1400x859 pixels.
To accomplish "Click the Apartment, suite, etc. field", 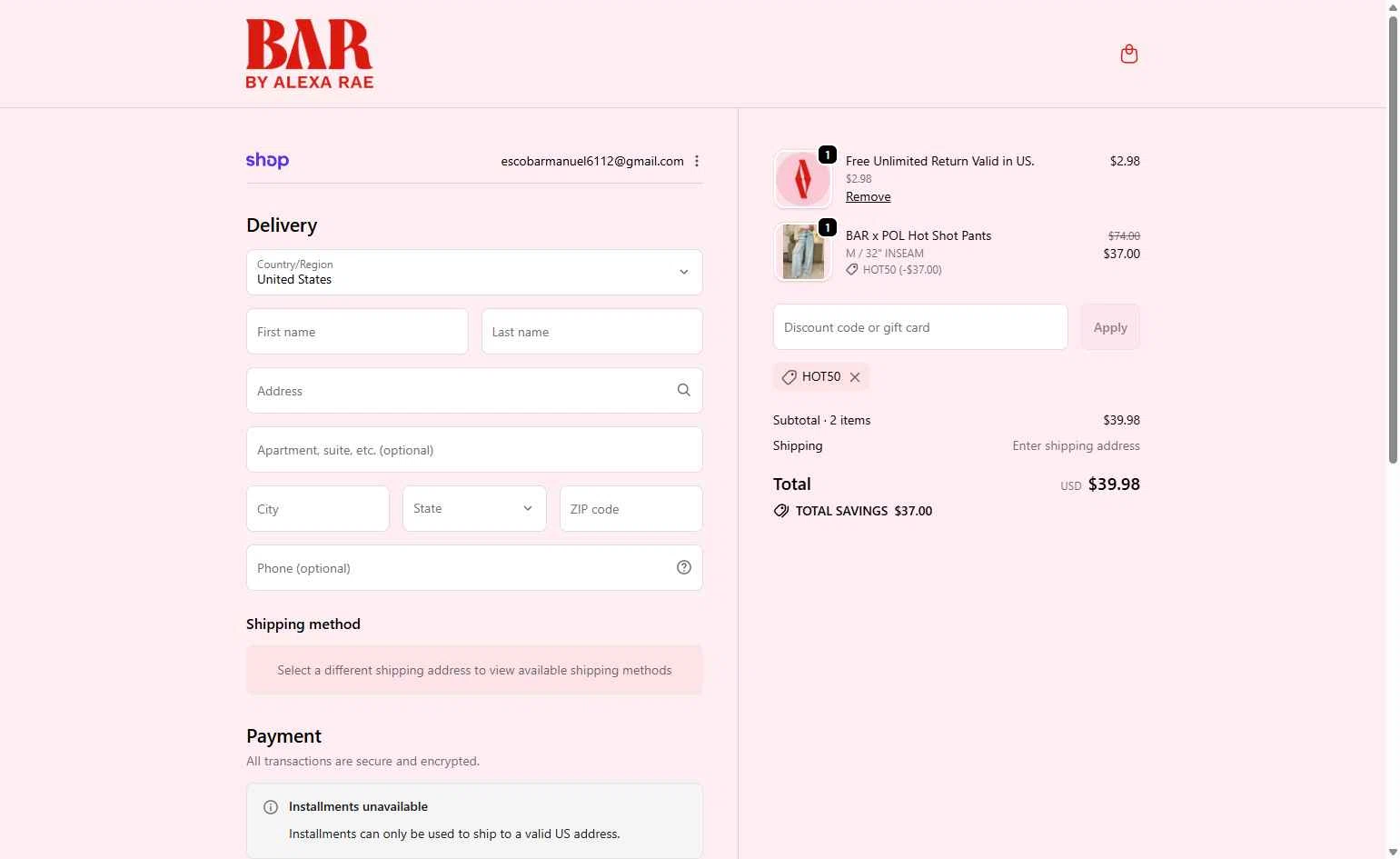I will (474, 449).
